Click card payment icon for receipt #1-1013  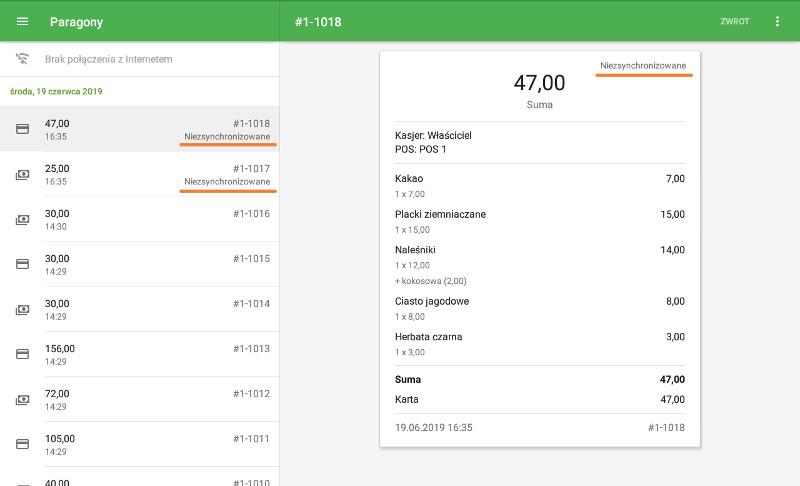pos(22,354)
